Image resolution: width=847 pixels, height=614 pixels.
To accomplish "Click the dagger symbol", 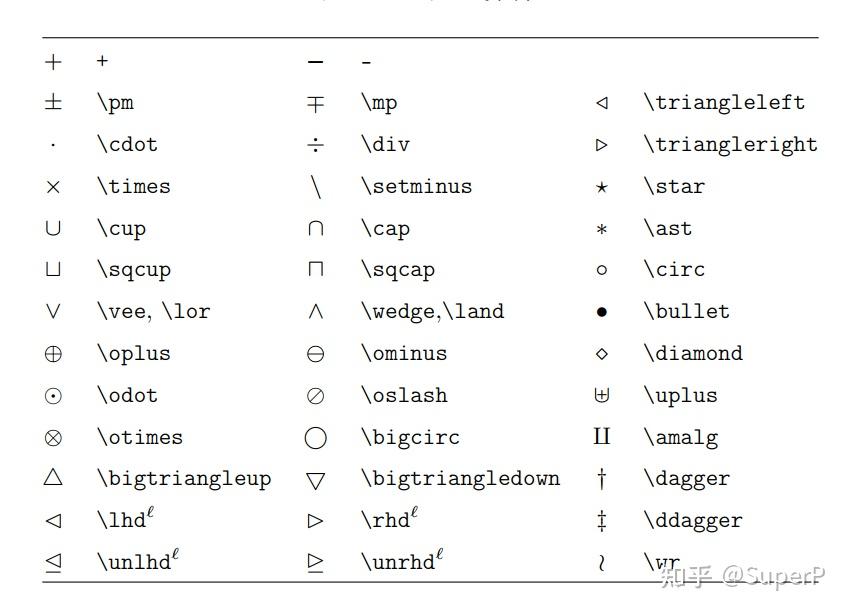I will click(x=601, y=479).
